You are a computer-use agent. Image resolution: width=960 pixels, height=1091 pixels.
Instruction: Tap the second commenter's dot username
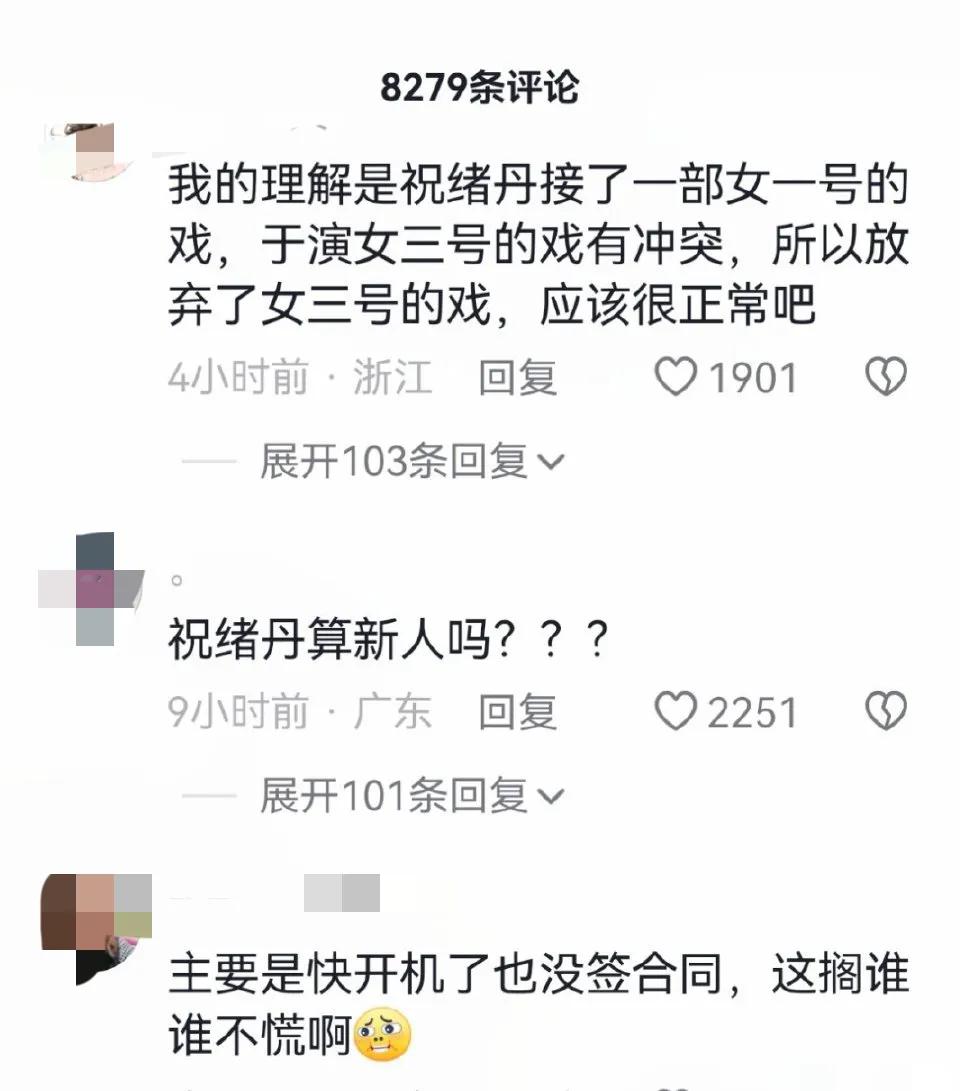point(177,580)
